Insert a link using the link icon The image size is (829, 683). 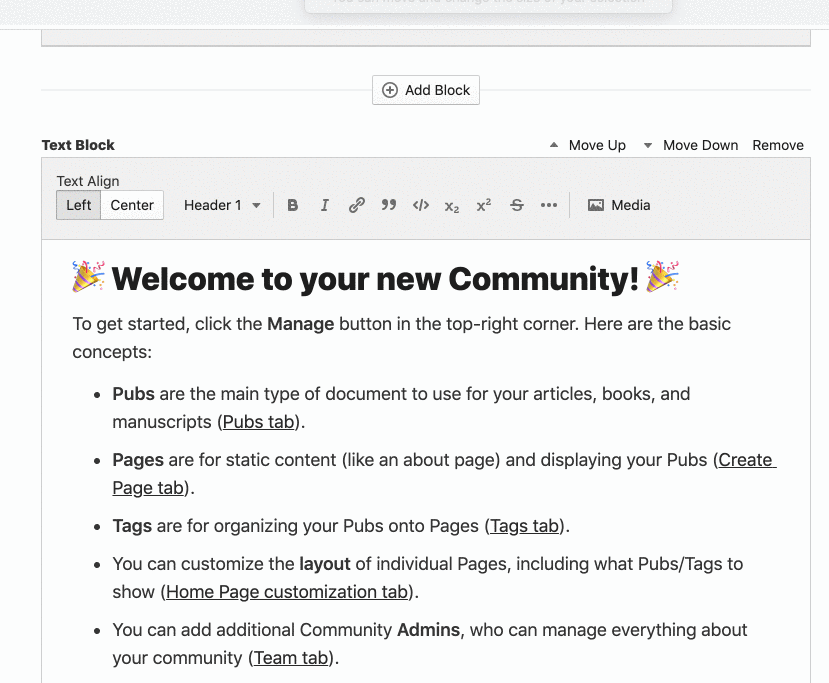[x=357, y=205]
